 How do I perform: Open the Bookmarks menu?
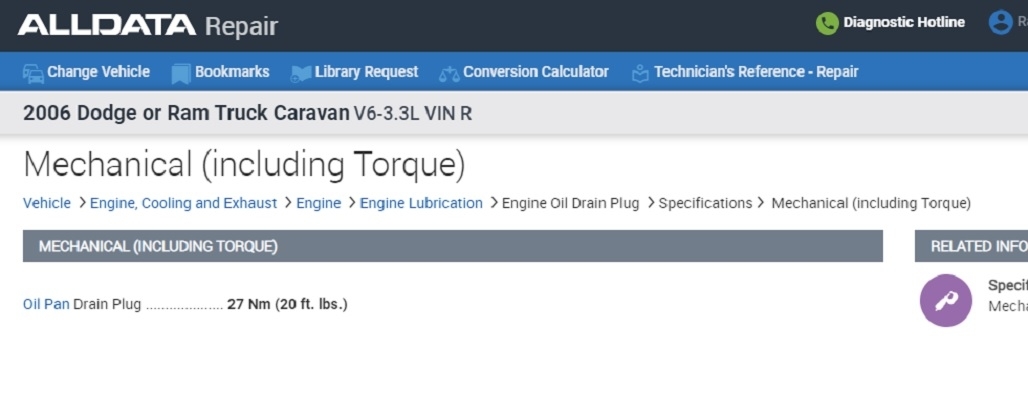[x=232, y=72]
